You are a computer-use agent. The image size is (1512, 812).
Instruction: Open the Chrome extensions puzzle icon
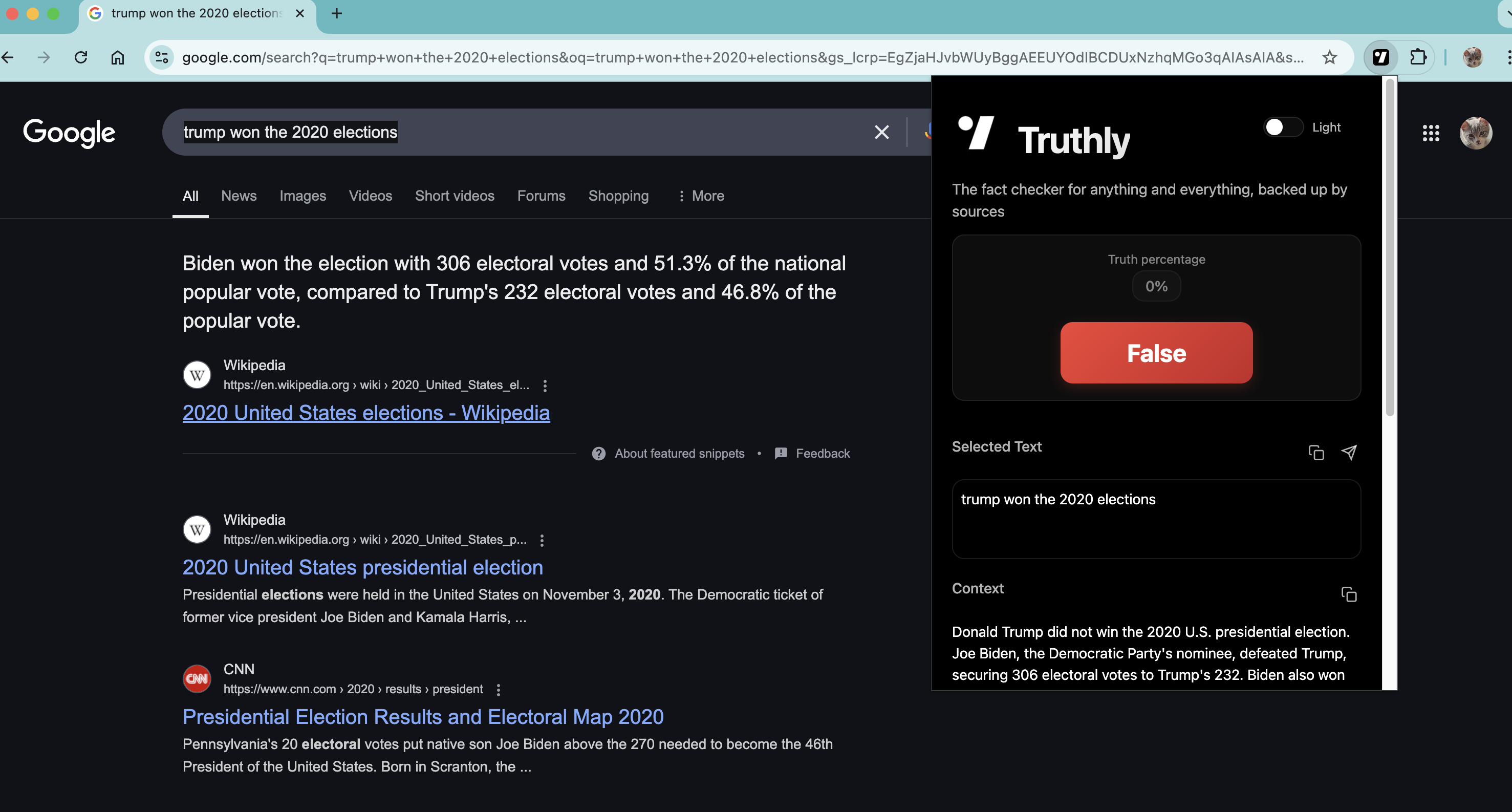tap(1418, 57)
